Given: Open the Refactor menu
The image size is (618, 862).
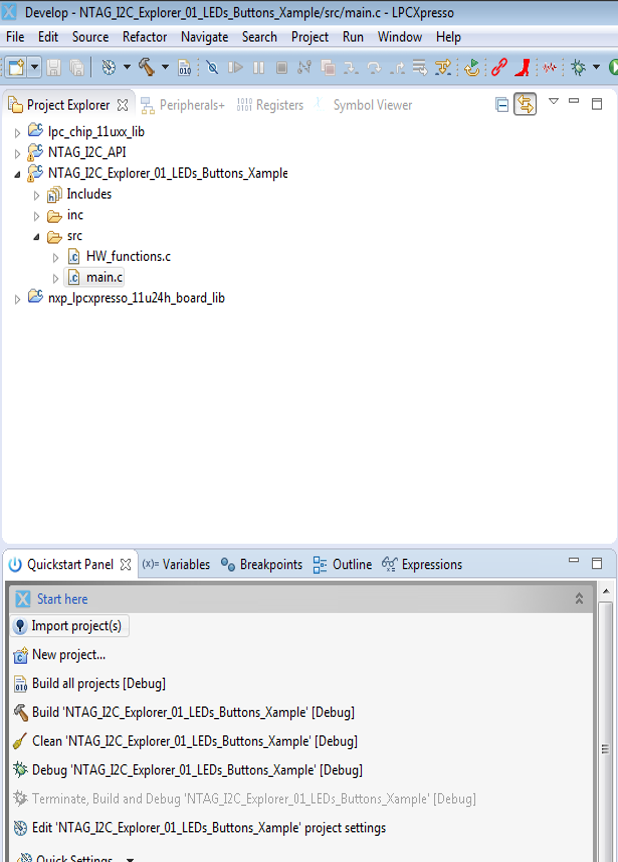Looking at the screenshot, I should tap(145, 37).
